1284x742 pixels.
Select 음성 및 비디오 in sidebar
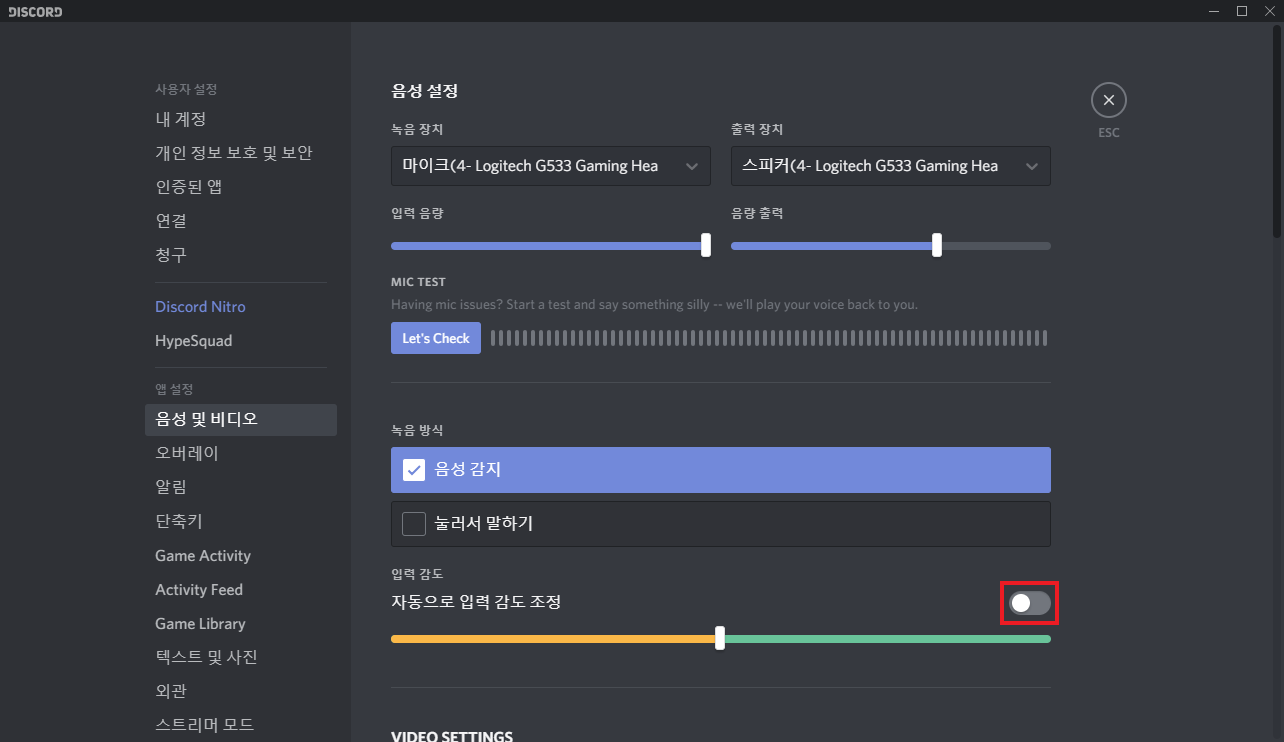coord(240,419)
